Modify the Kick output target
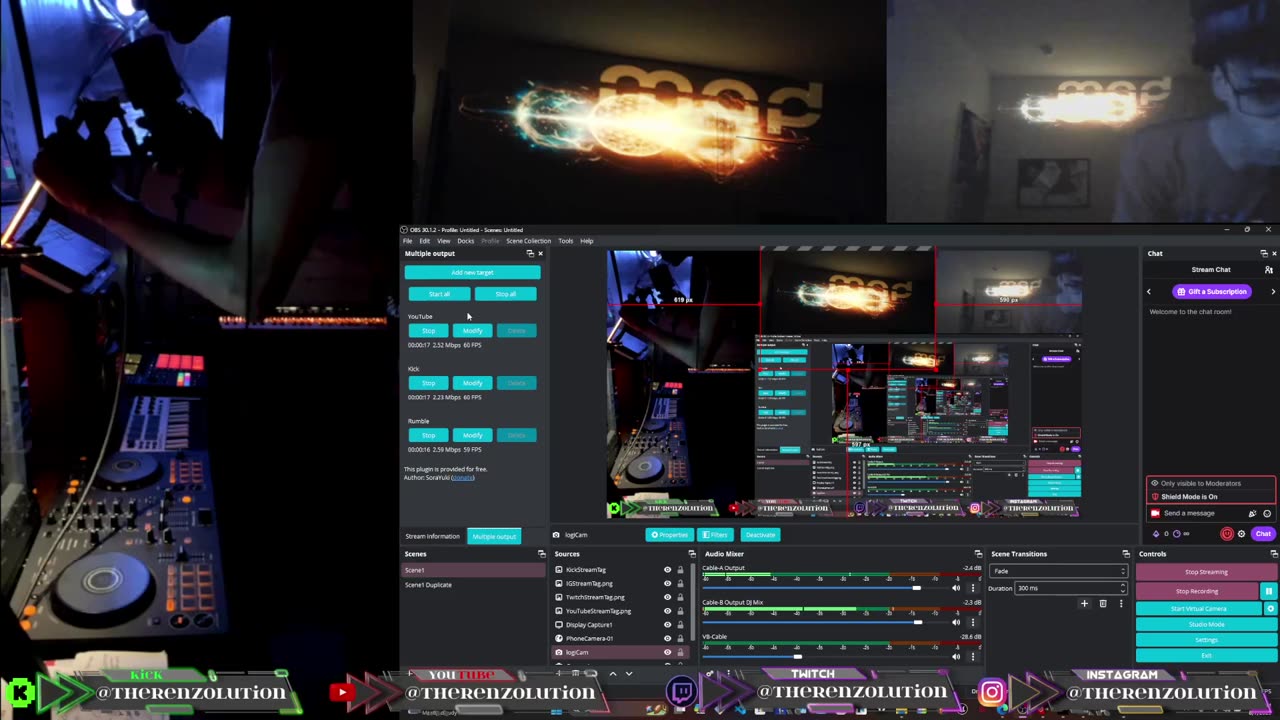The height and width of the screenshot is (720, 1280). pyautogui.click(x=472, y=382)
